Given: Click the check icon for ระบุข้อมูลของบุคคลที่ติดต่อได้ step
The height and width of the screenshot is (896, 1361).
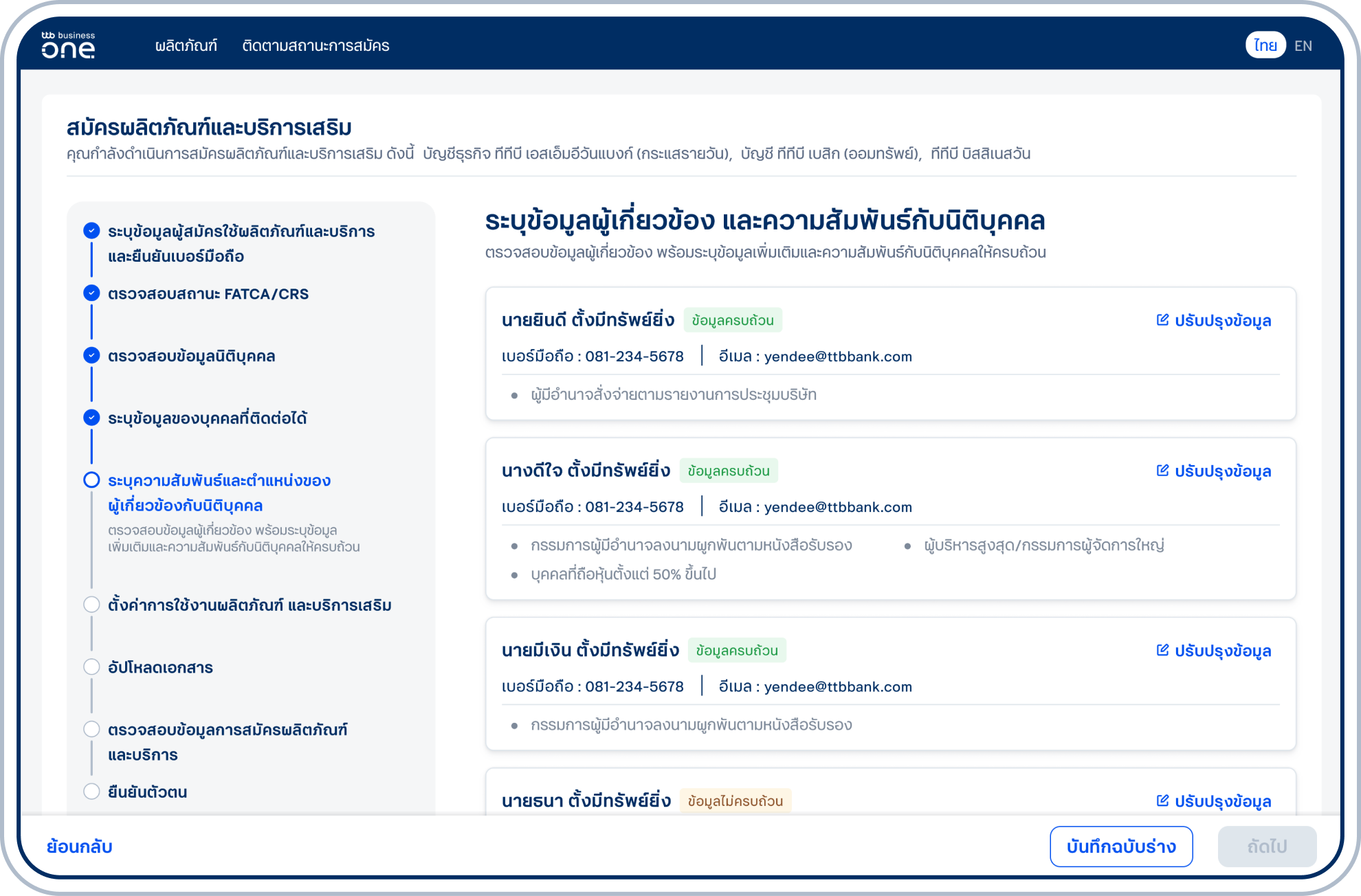Looking at the screenshot, I should pos(91,418).
